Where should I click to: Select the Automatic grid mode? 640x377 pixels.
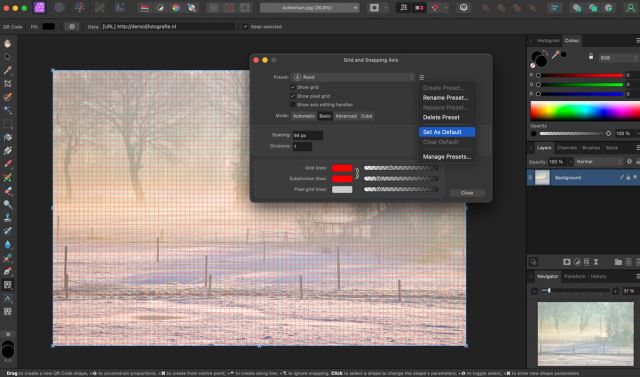[x=304, y=116]
